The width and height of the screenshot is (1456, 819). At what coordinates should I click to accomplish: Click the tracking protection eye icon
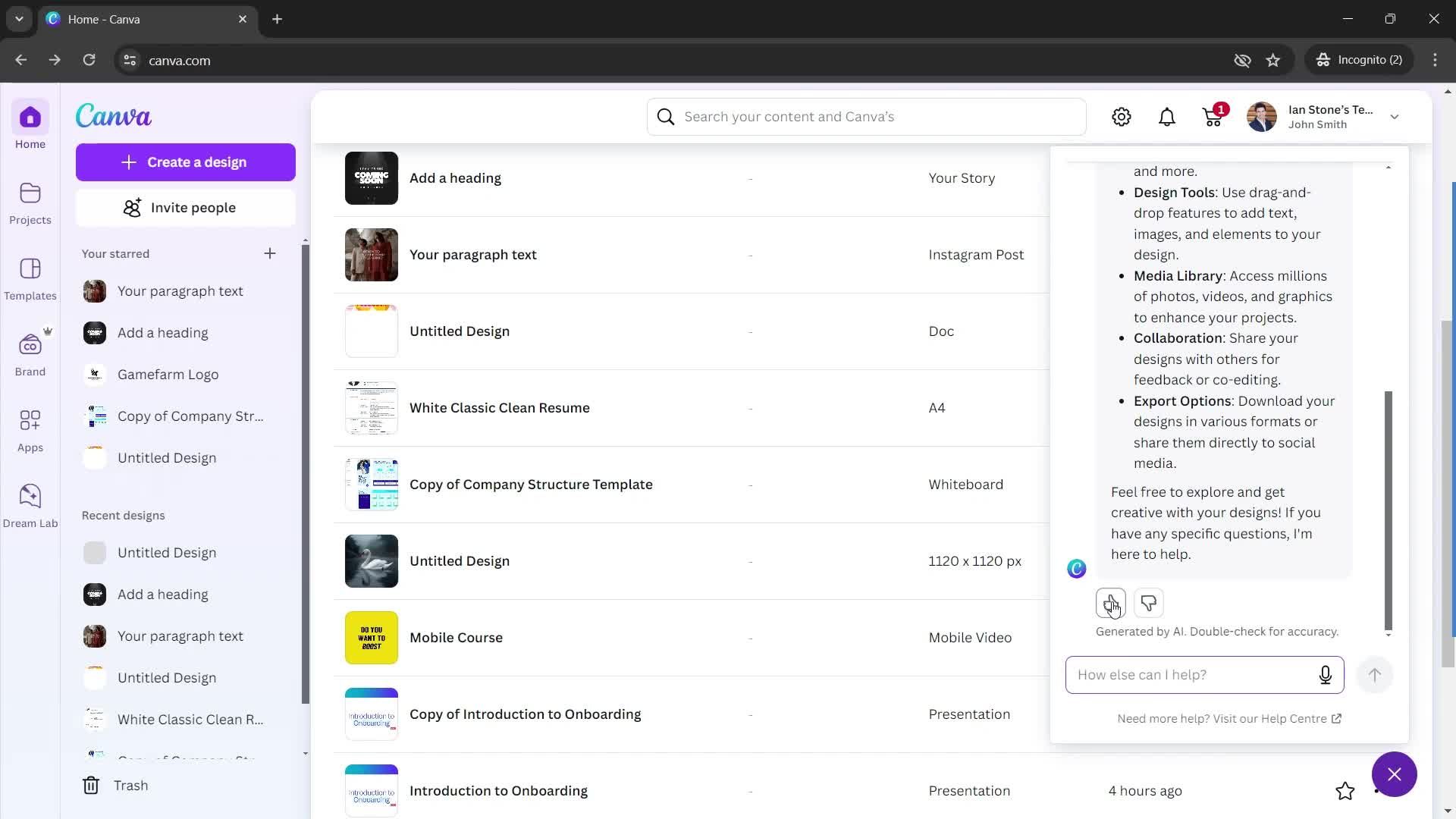pyautogui.click(x=1242, y=60)
